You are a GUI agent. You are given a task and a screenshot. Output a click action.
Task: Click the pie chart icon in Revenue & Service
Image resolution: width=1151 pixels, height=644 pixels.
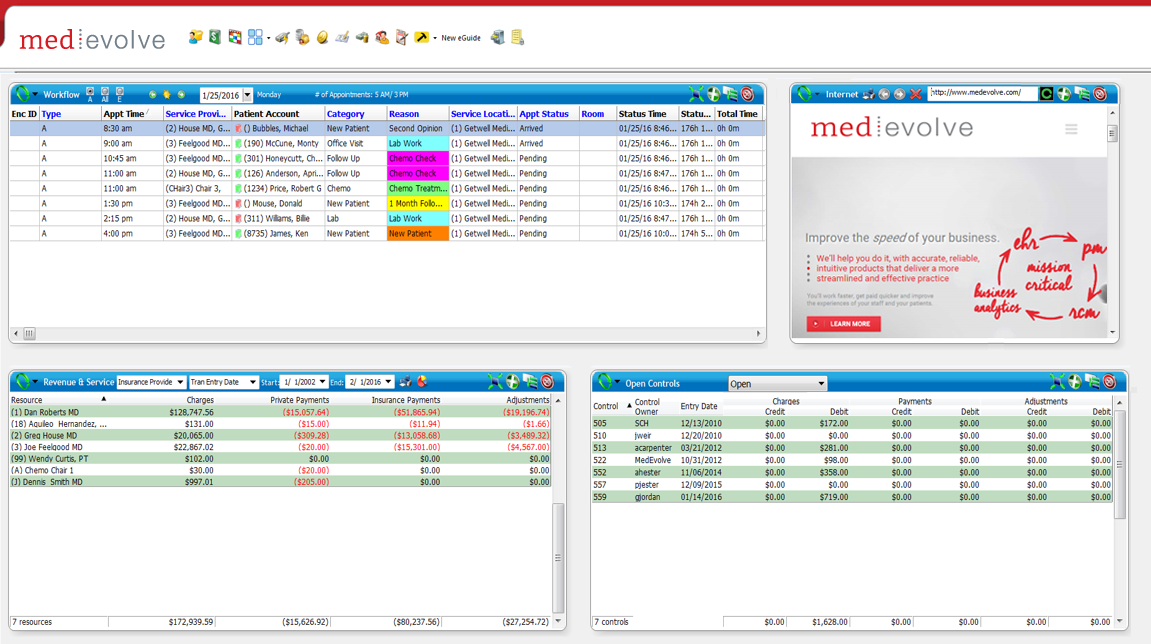(x=422, y=382)
